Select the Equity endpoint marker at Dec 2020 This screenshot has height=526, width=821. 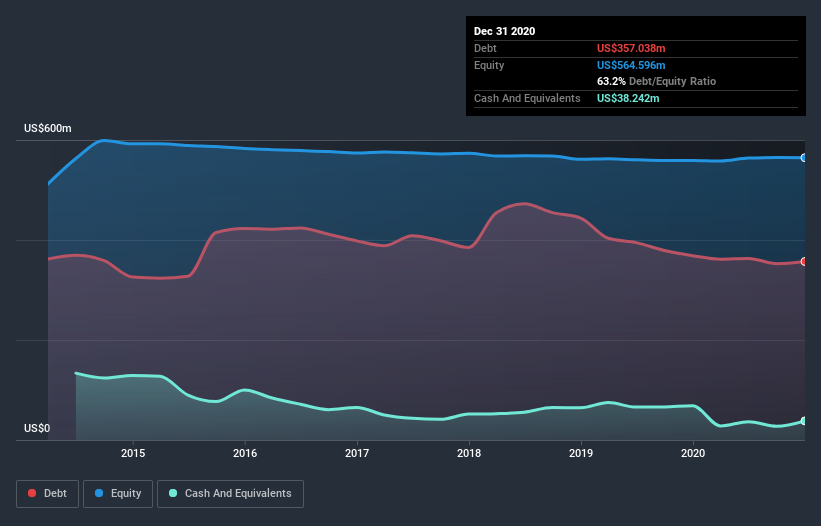pyautogui.click(x=804, y=158)
